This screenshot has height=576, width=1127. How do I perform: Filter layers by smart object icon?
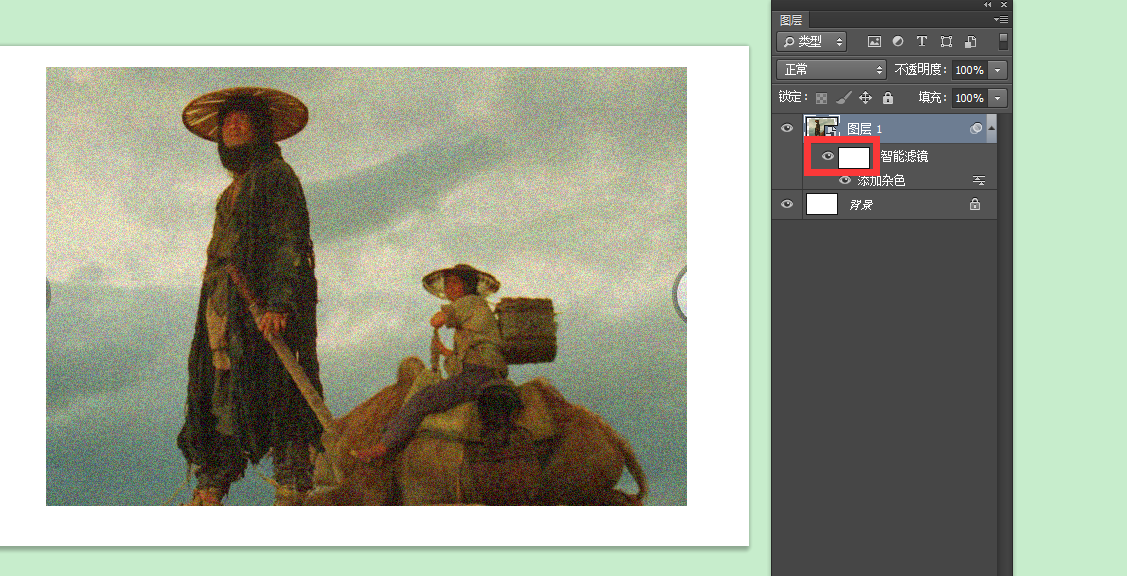pyautogui.click(x=970, y=42)
